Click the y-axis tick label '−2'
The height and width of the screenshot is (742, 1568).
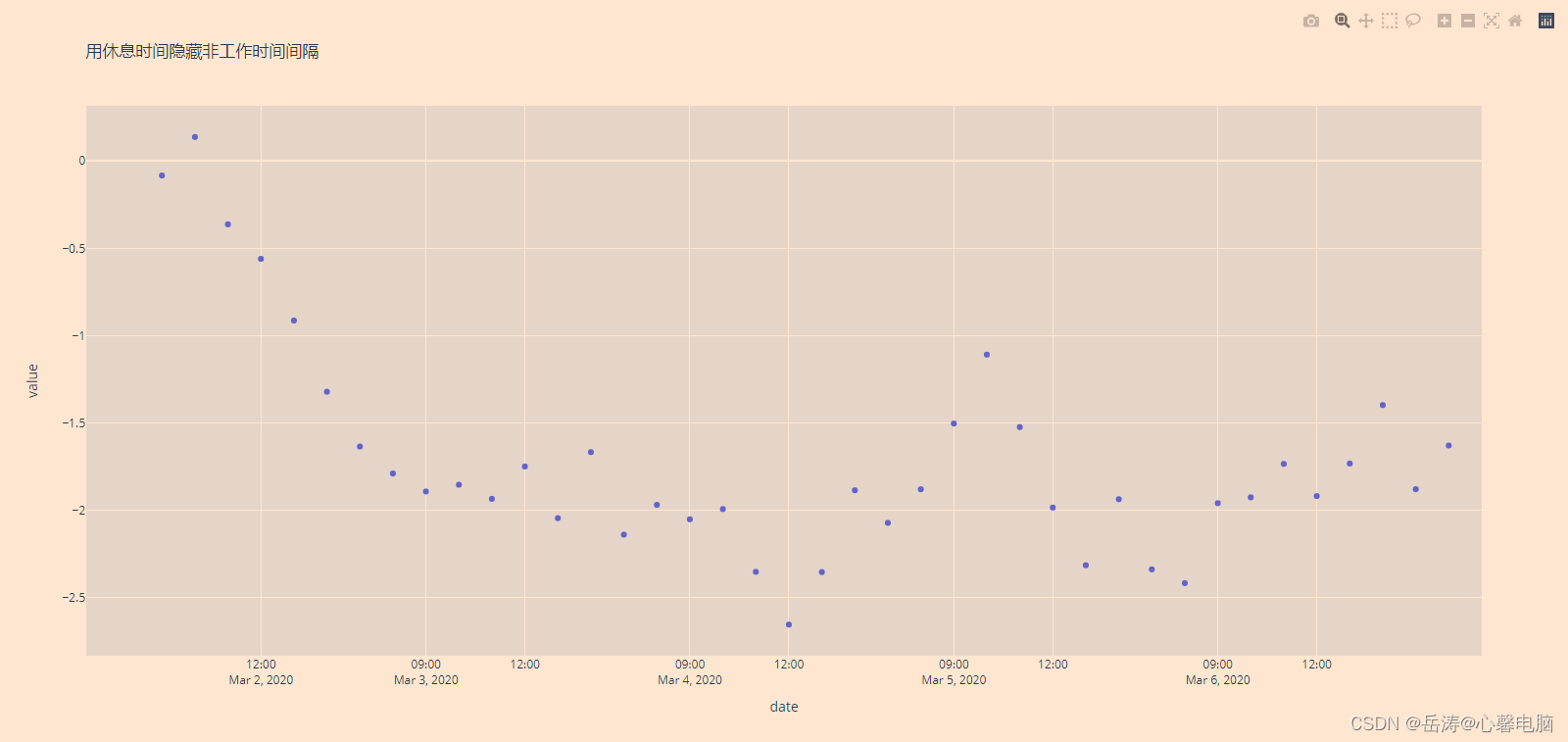point(77,511)
